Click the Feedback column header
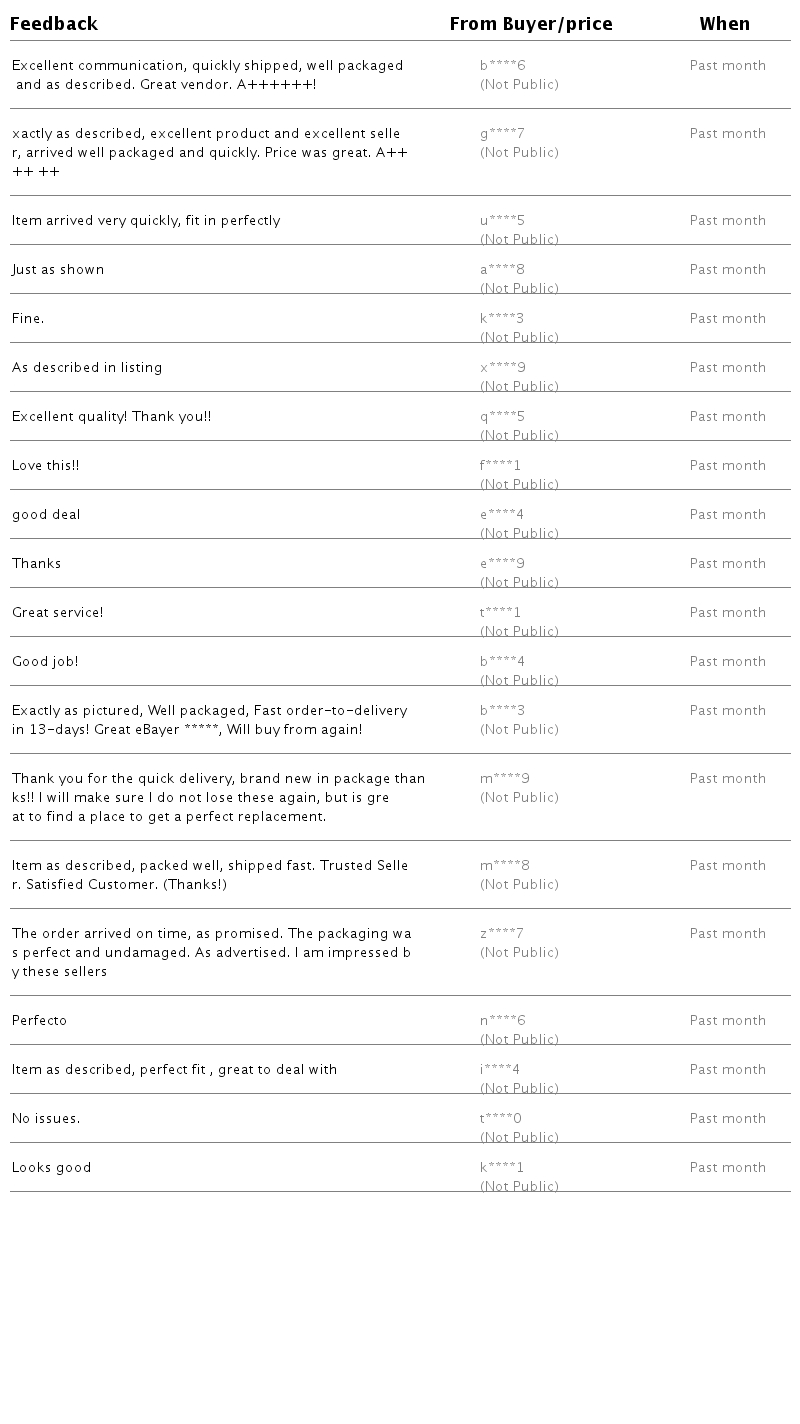This screenshot has width=800, height=1424. tap(54, 24)
